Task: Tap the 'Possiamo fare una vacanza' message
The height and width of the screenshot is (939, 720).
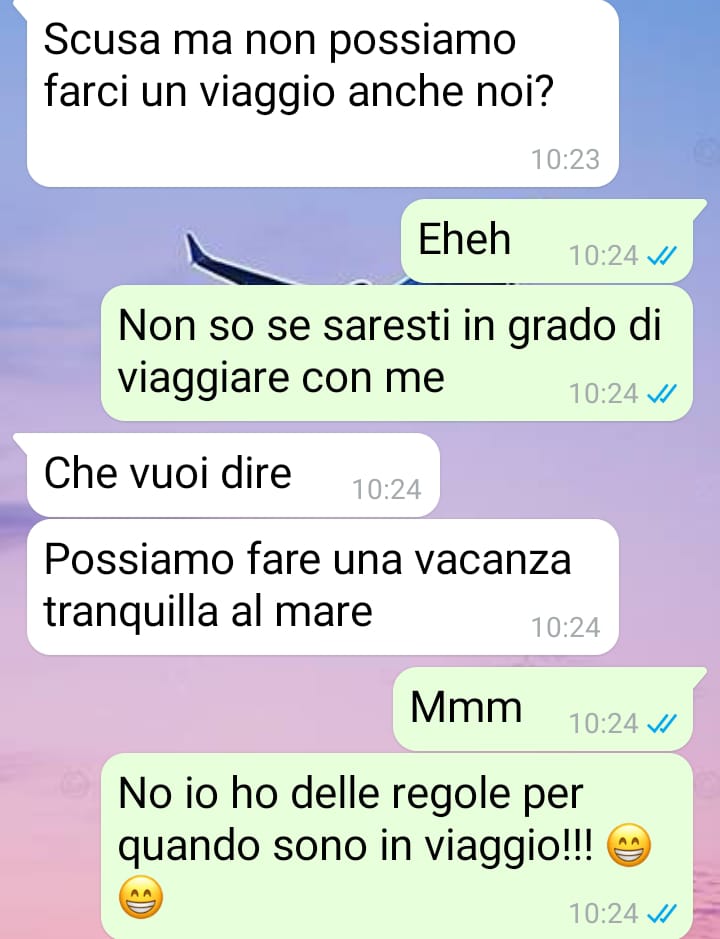Action: tap(322, 587)
